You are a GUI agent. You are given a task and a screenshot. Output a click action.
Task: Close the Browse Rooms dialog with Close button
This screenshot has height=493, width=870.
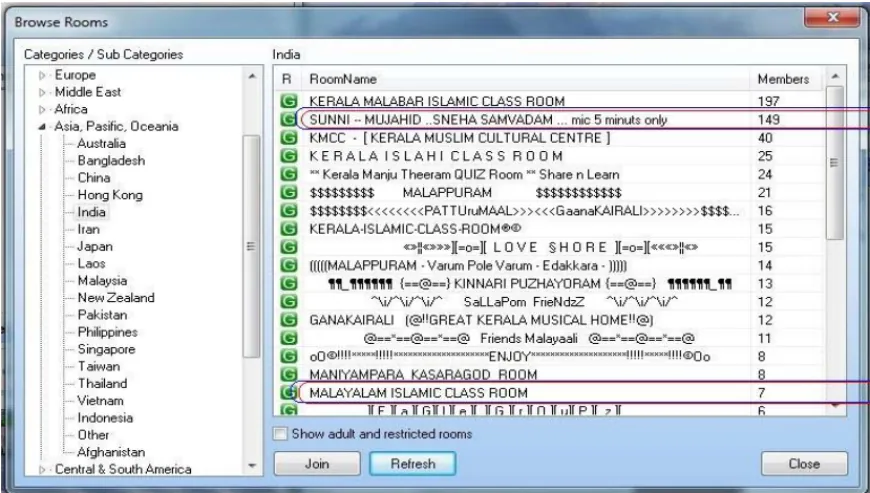point(803,464)
